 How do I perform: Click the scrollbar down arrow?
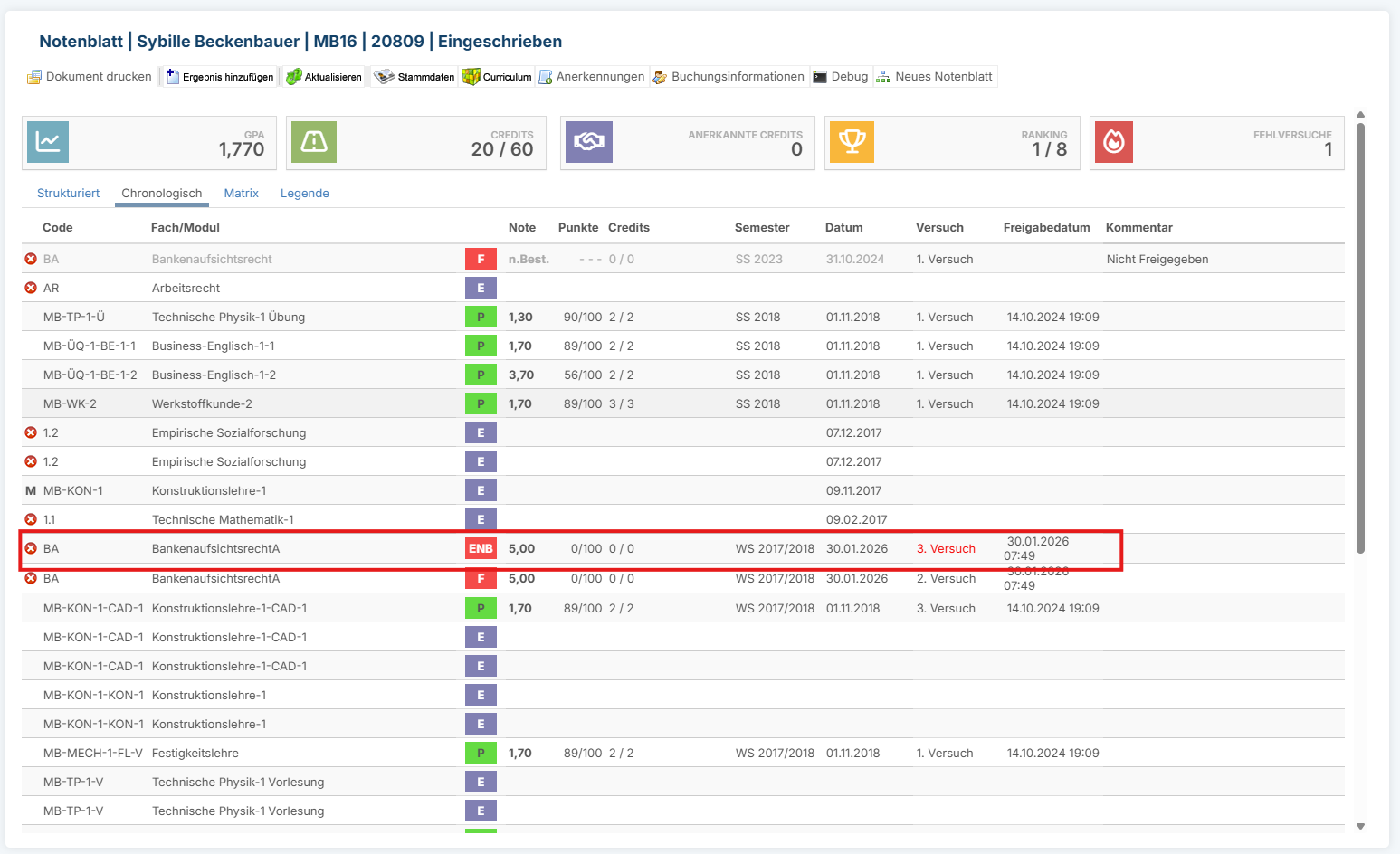pyautogui.click(x=1360, y=826)
